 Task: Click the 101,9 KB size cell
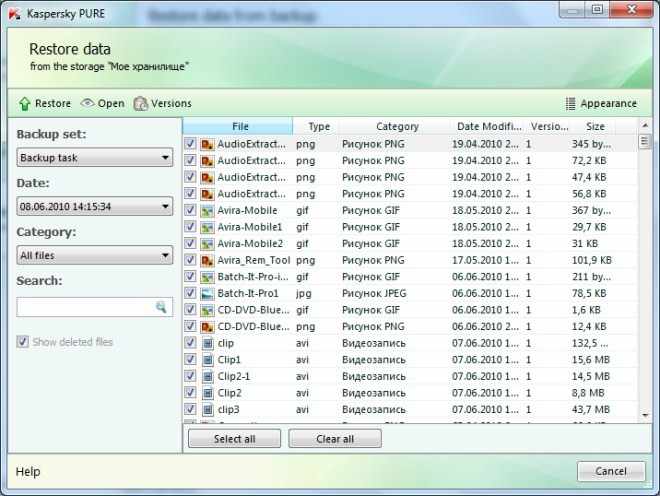tap(591, 260)
